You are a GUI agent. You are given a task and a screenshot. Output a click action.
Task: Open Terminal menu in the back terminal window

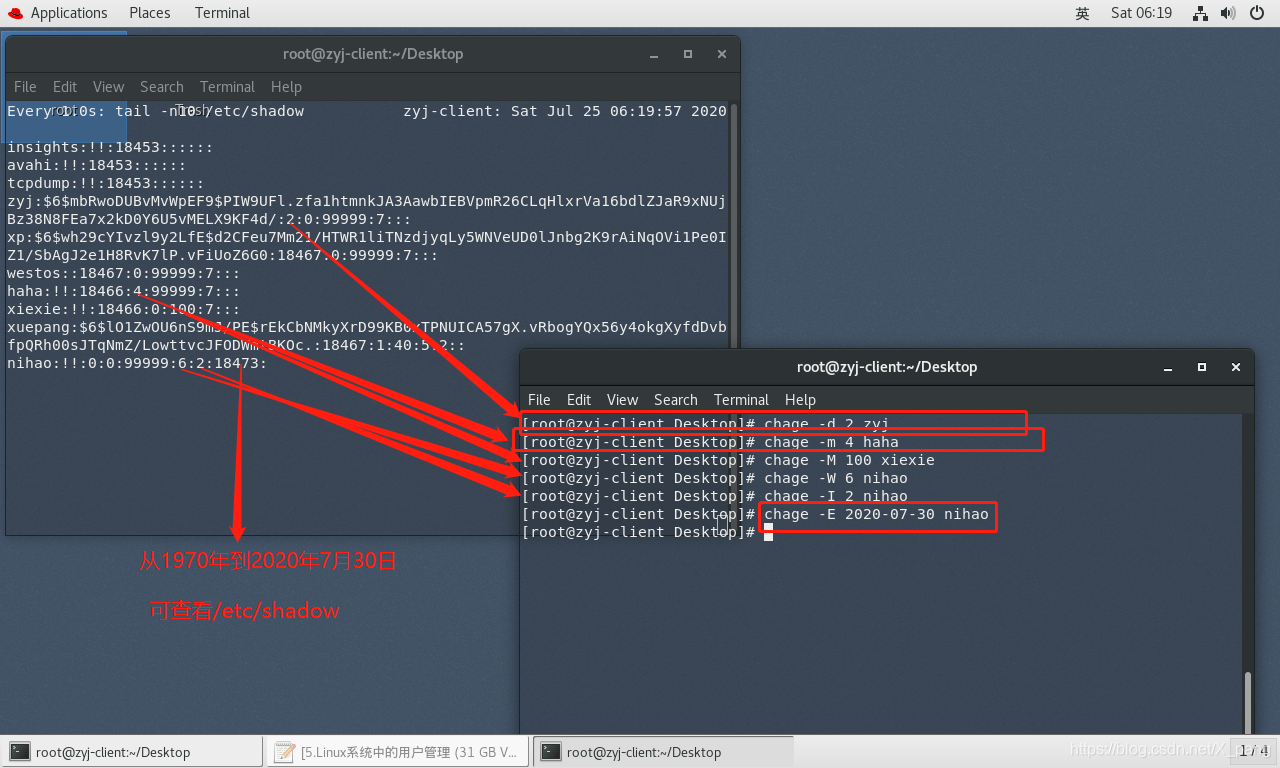(x=227, y=87)
